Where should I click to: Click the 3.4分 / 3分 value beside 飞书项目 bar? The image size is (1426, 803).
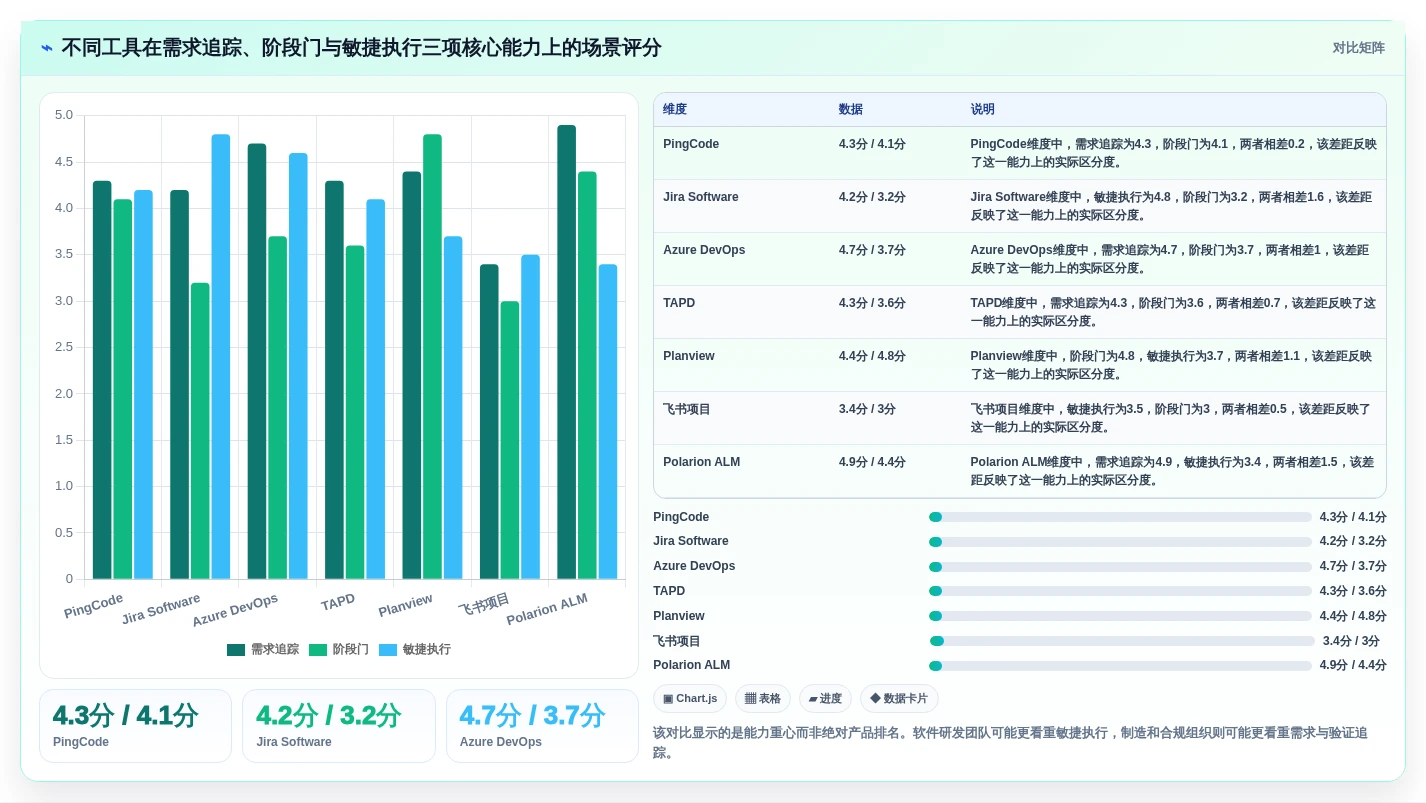(1351, 641)
